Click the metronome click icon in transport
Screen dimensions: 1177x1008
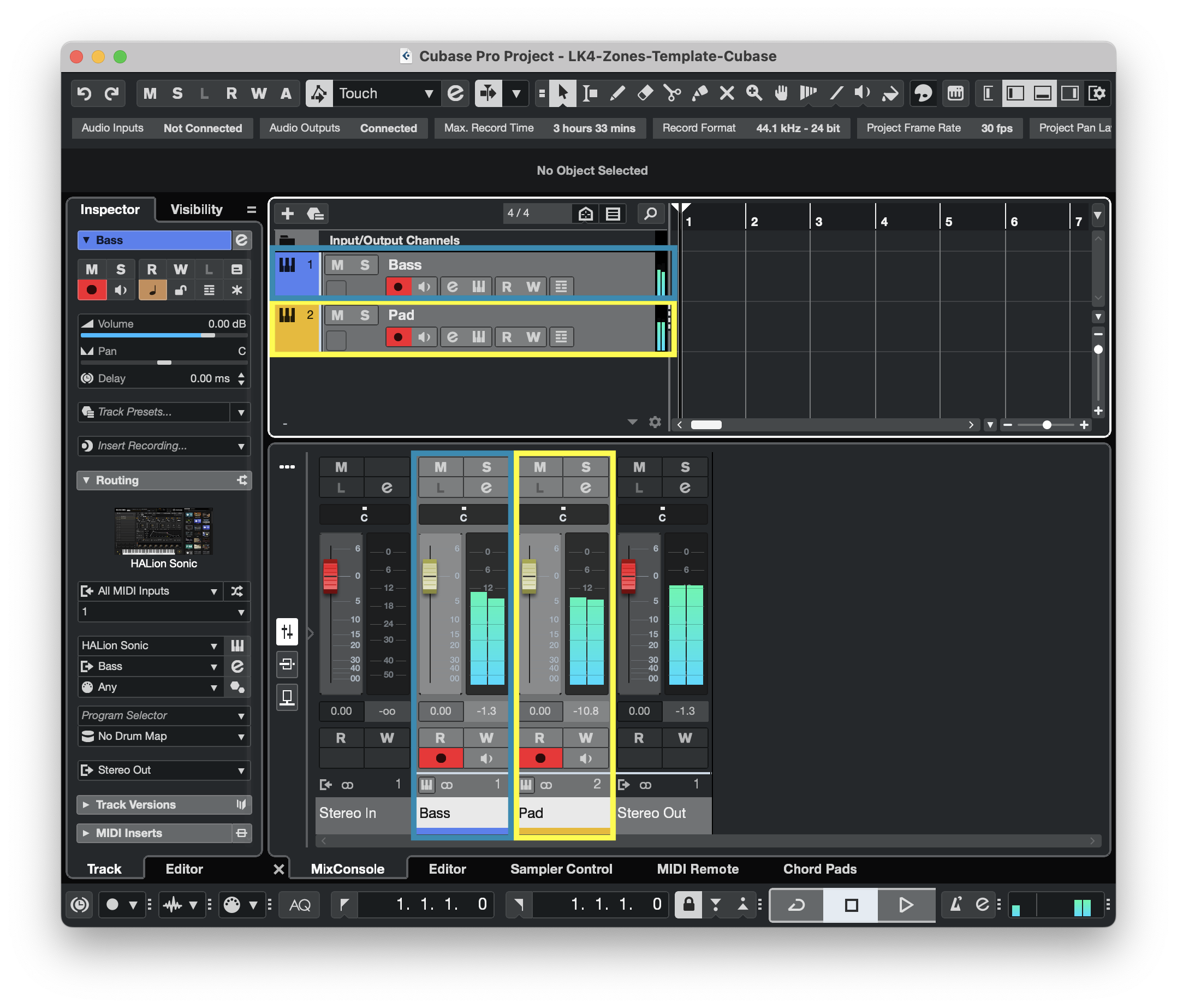956,904
